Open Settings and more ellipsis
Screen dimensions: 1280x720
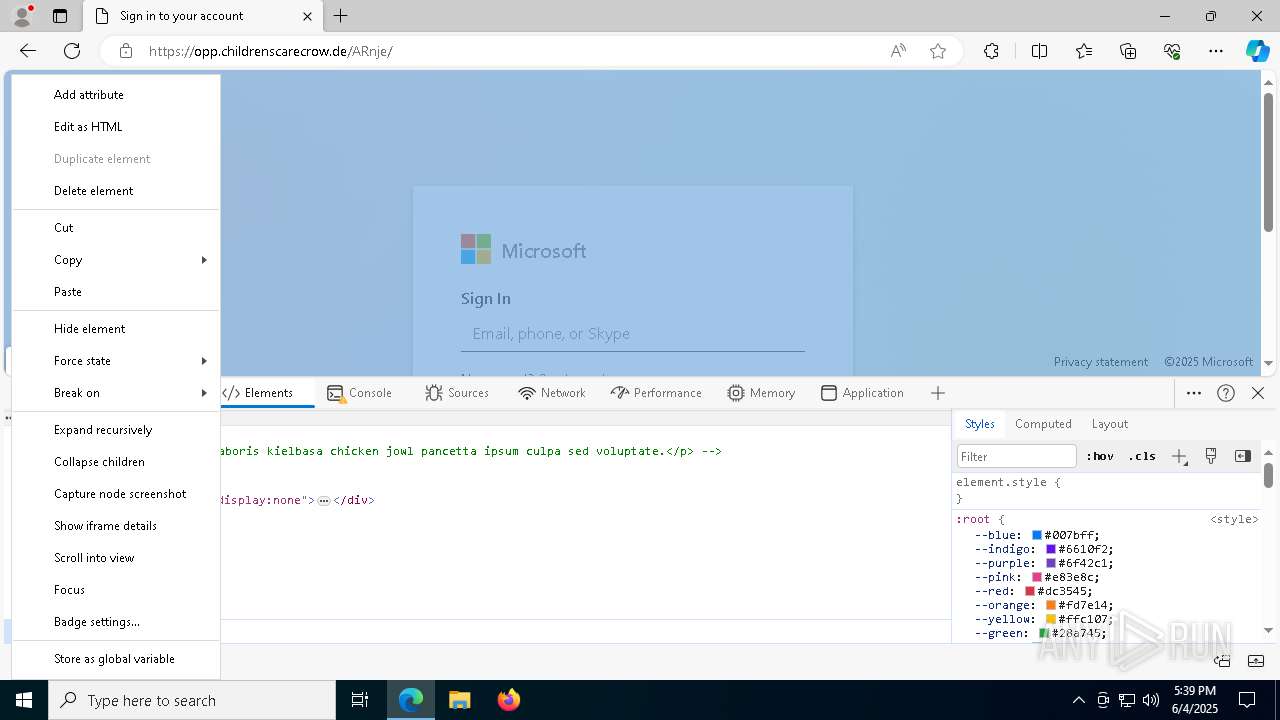point(1216,51)
